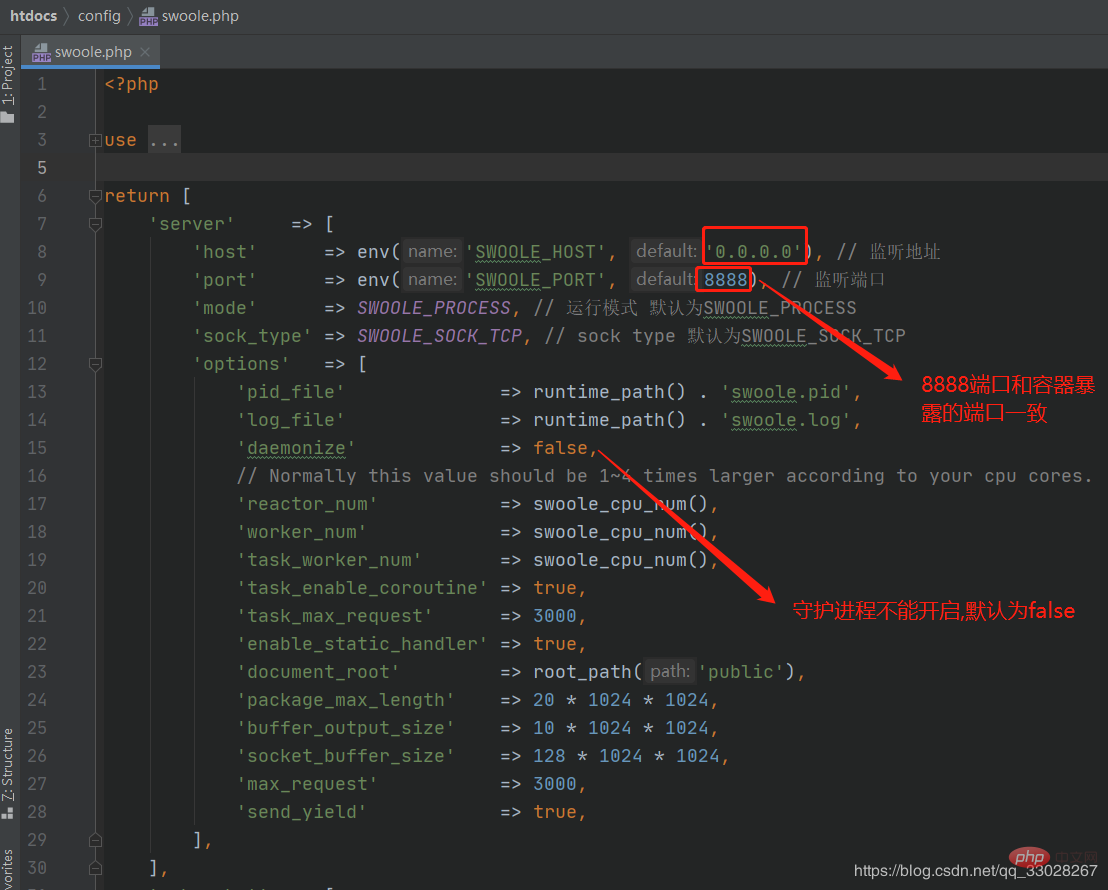Place cursor on the 8888 port value
This screenshot has height=890, width=1108.
(x=725, y=280)
